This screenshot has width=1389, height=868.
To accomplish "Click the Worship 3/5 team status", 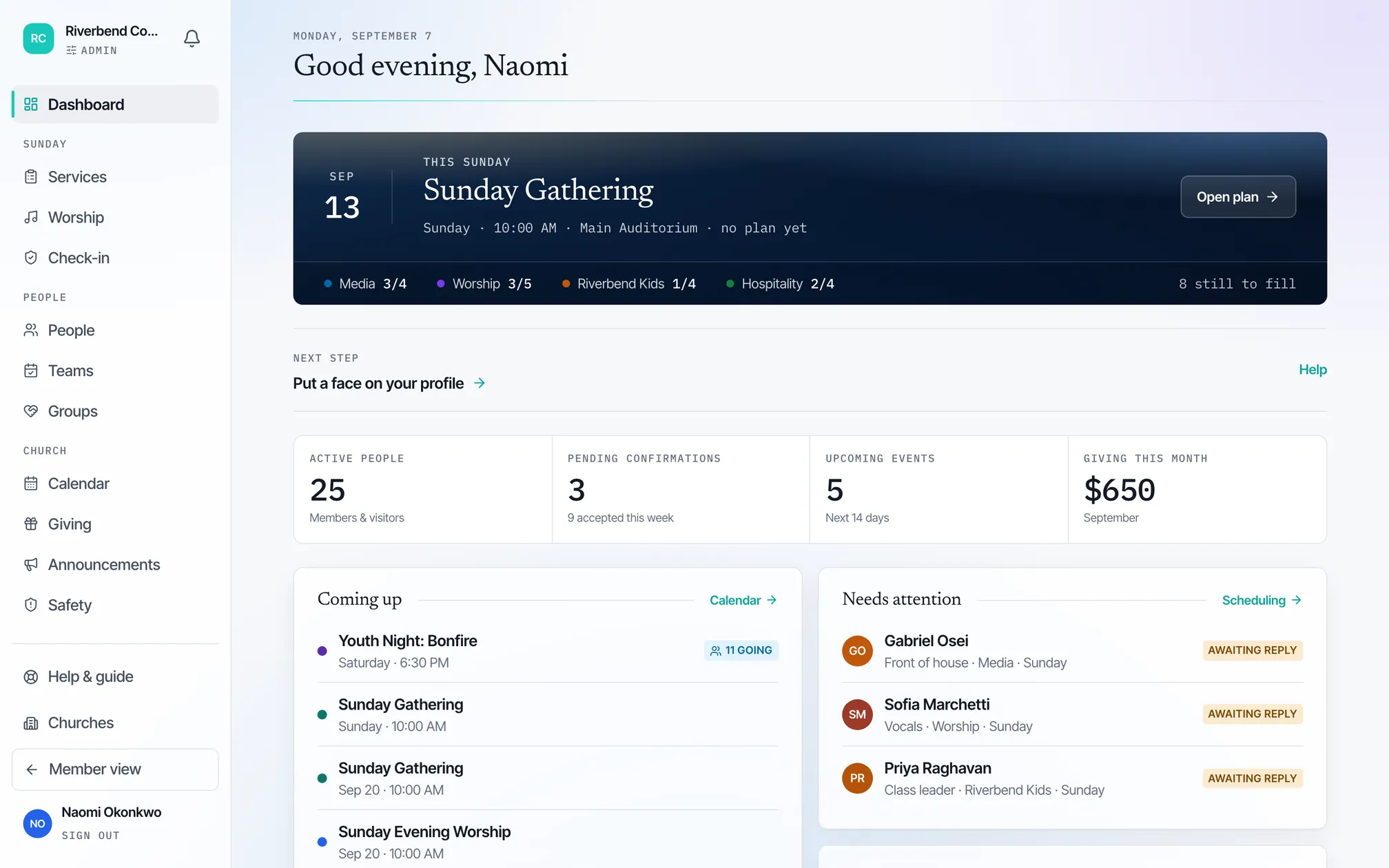I will (484, 284).
